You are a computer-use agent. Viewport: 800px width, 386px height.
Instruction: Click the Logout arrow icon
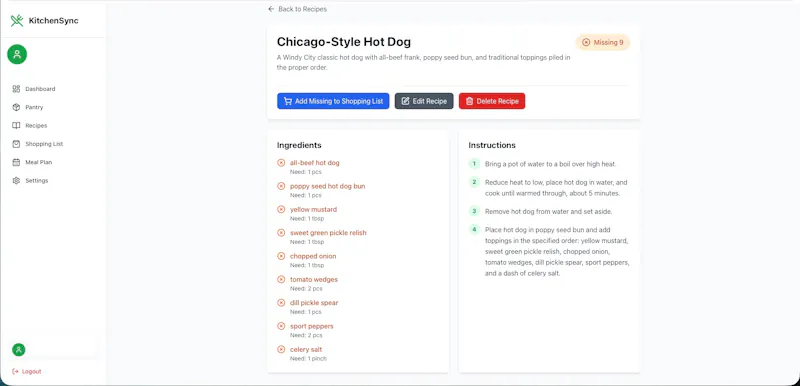tap(15, 371)
